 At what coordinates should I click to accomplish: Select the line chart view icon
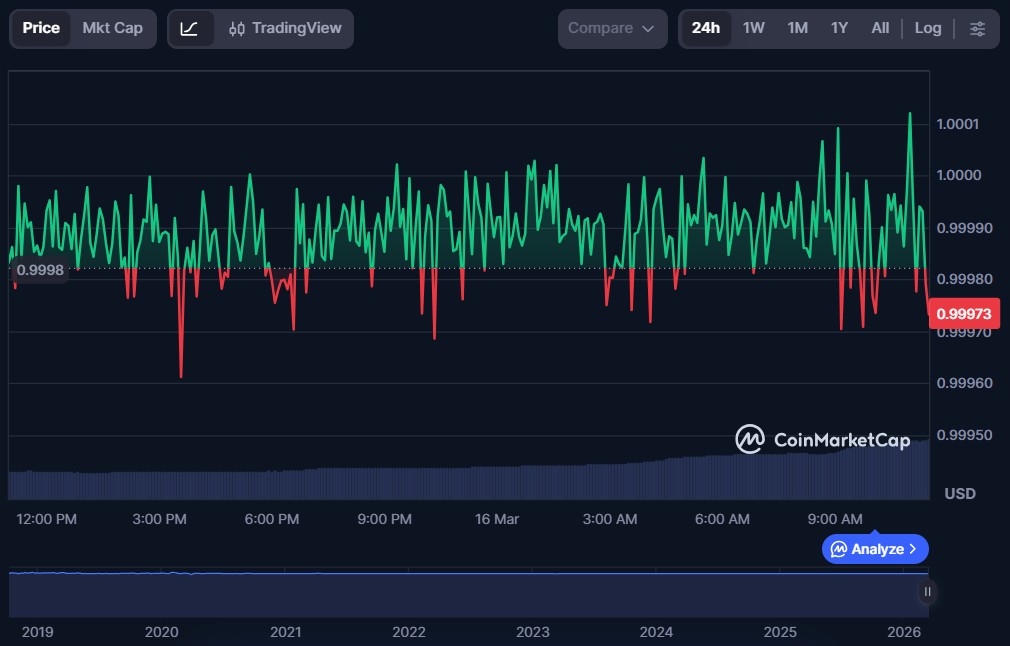pyautogui.click(x=189, y=29)
